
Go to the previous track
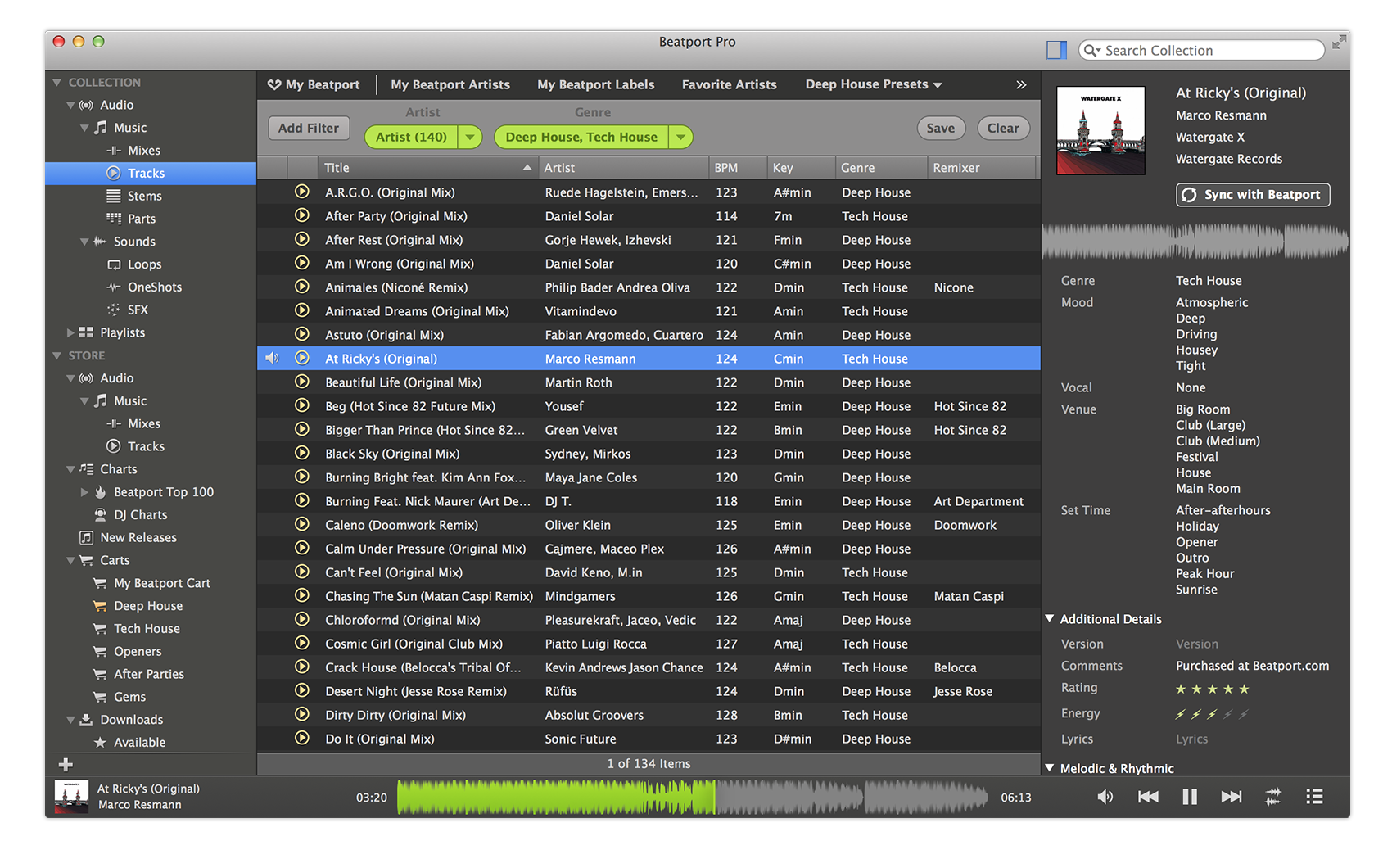(x=1148, y=797)
